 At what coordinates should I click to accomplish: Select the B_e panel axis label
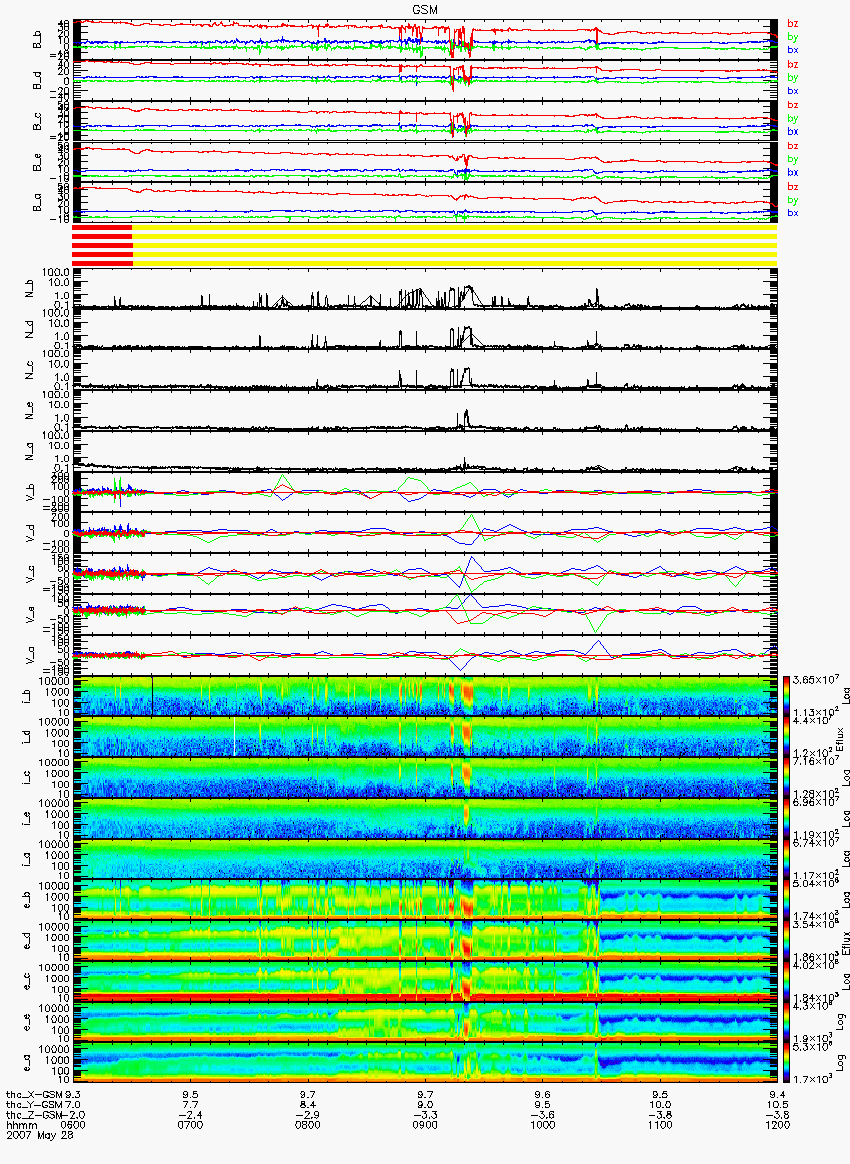[37, 162]
